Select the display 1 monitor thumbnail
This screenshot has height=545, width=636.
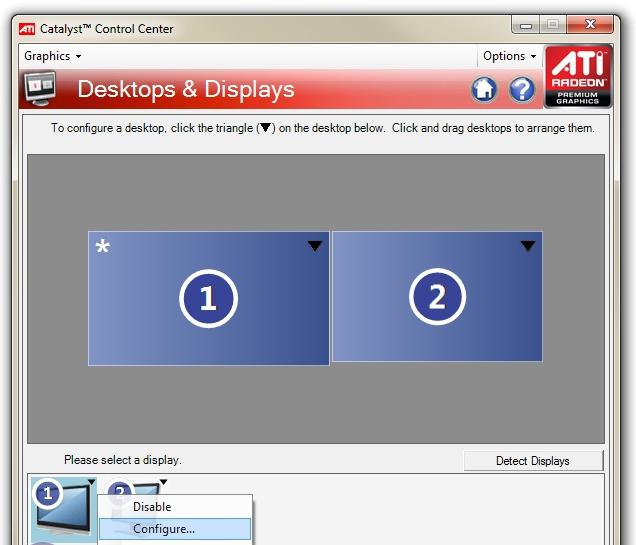(64, 511)
